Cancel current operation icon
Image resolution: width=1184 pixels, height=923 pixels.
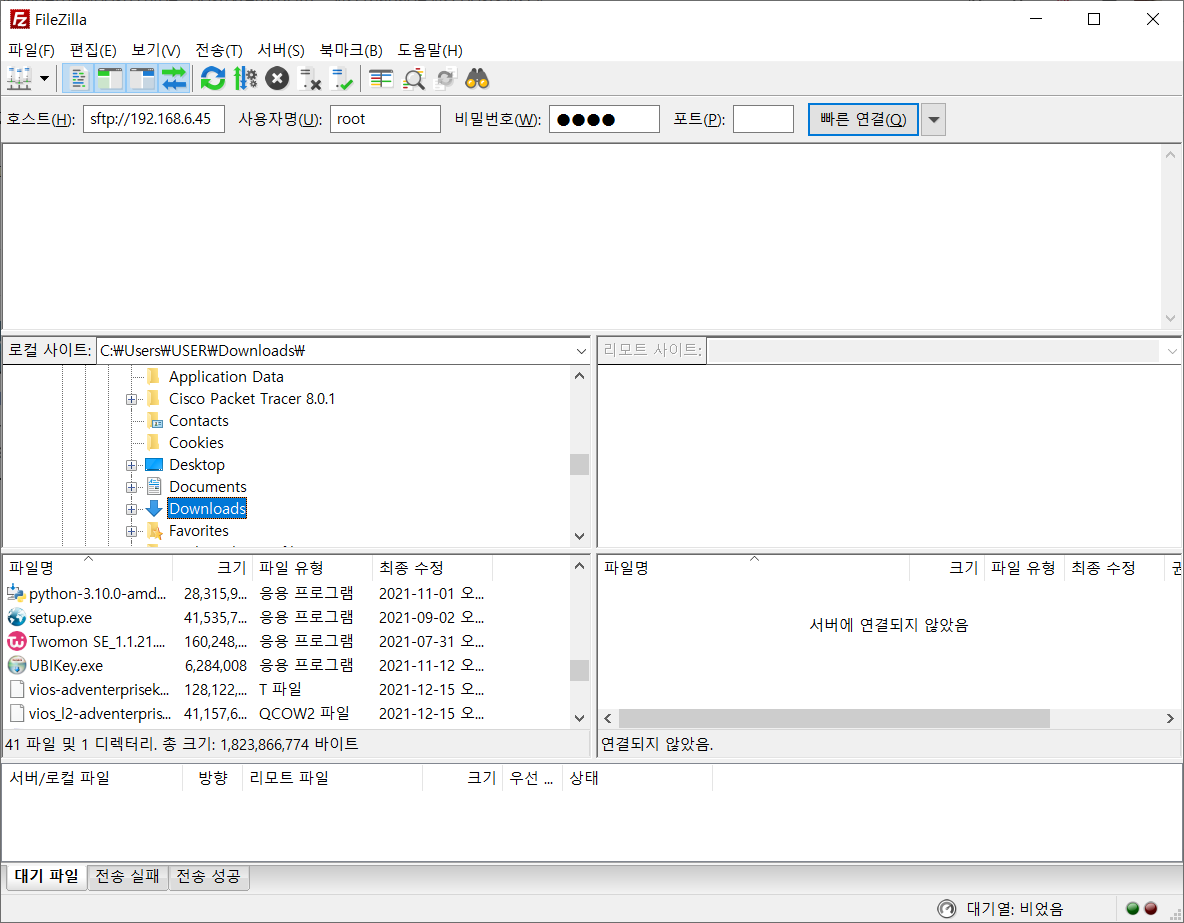(x=277, y=79)
